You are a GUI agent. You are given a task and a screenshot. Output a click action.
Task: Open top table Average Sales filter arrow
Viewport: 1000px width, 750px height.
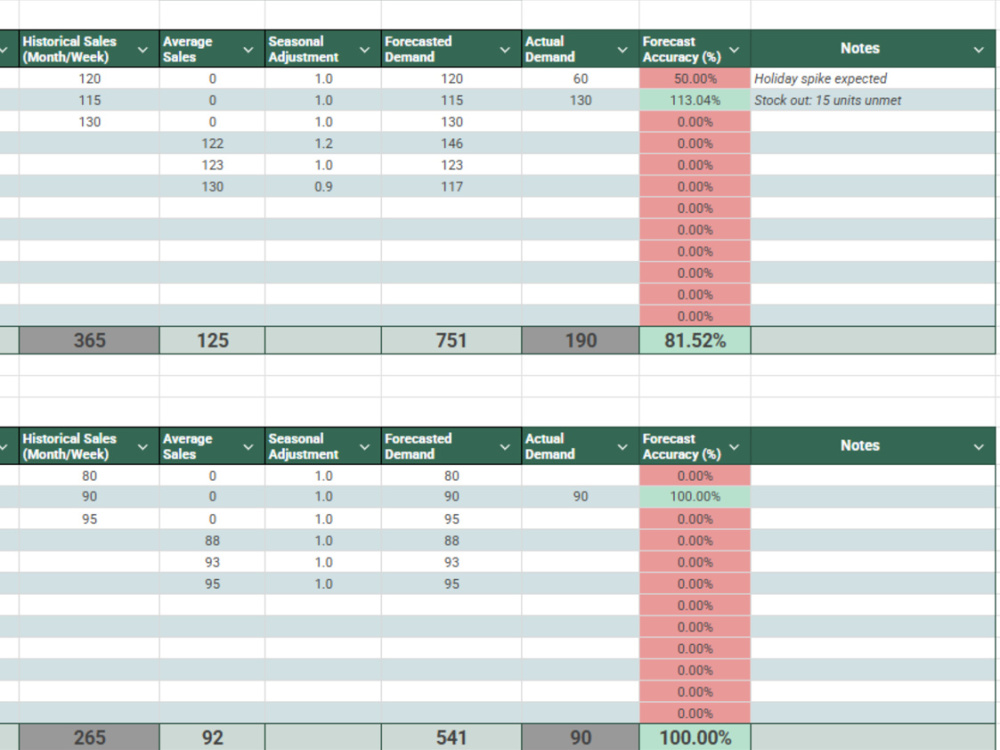(x=248, y=50)
